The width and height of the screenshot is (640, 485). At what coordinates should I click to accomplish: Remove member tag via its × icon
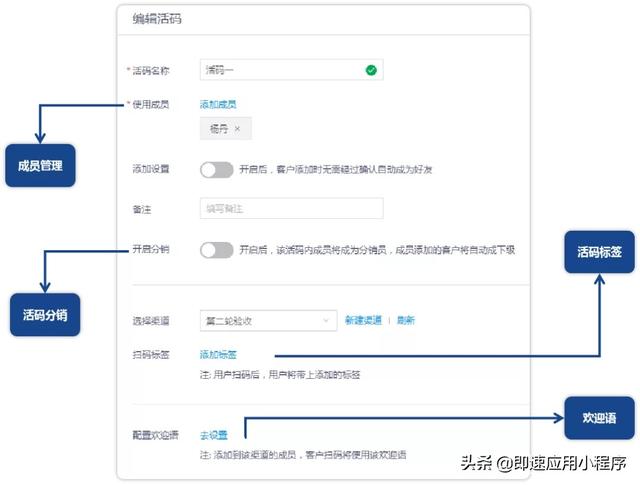tap(237, 129)
